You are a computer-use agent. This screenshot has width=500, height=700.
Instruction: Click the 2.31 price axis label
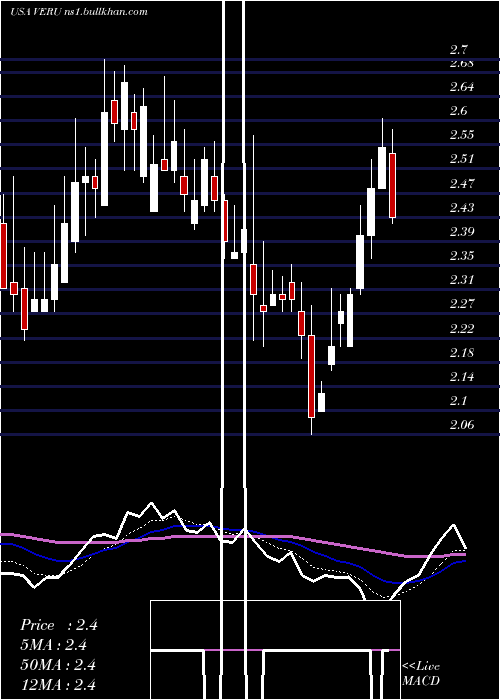(x=462, y=279)
